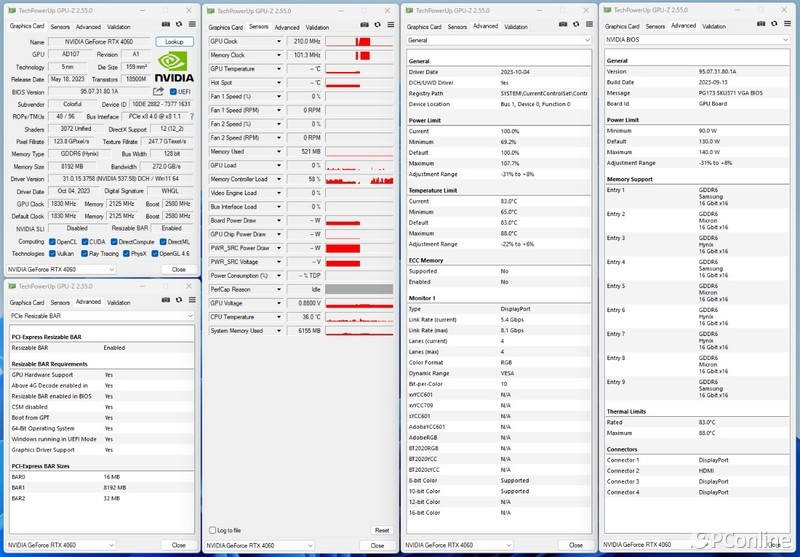This screenshot has width=800, height=557.
Task: Click camera icon in the Advanced General window
Action: point(563,24)
